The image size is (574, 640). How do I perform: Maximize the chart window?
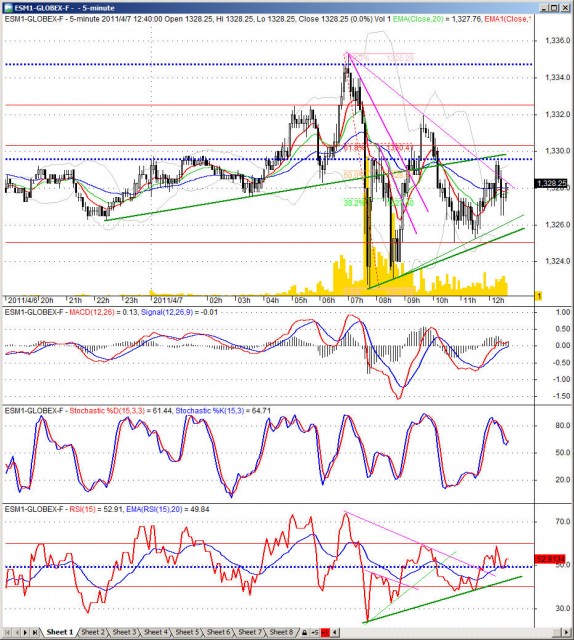tap(554, 7)
